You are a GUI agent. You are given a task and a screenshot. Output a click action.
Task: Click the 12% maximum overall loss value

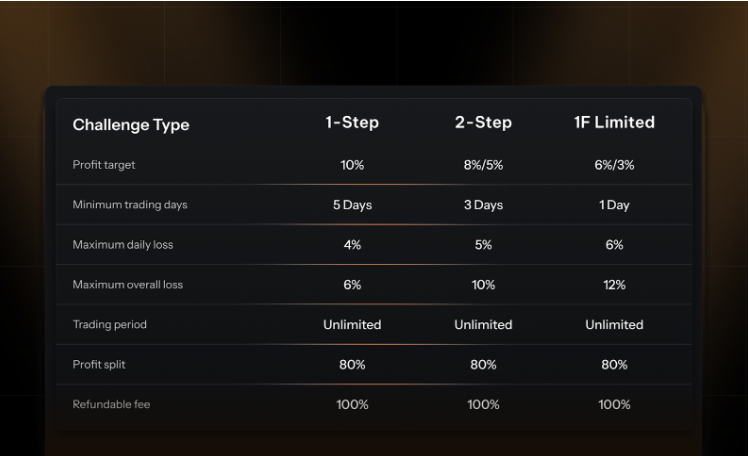614,285
